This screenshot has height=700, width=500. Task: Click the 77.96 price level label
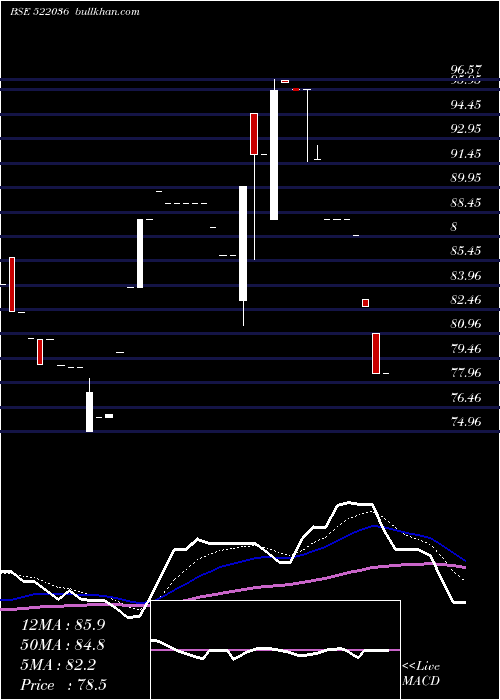tap(466, 373)
